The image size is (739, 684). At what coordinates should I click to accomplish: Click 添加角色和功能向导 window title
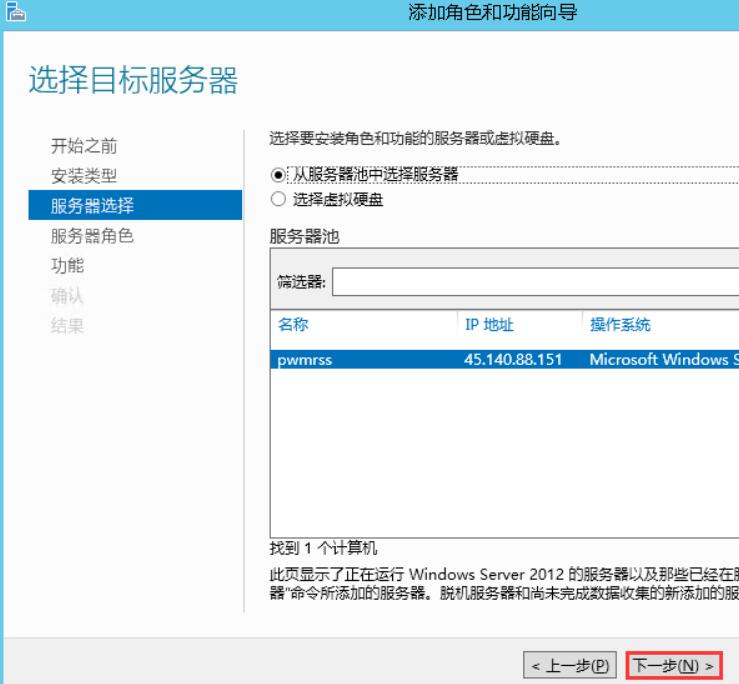point(493,12)
